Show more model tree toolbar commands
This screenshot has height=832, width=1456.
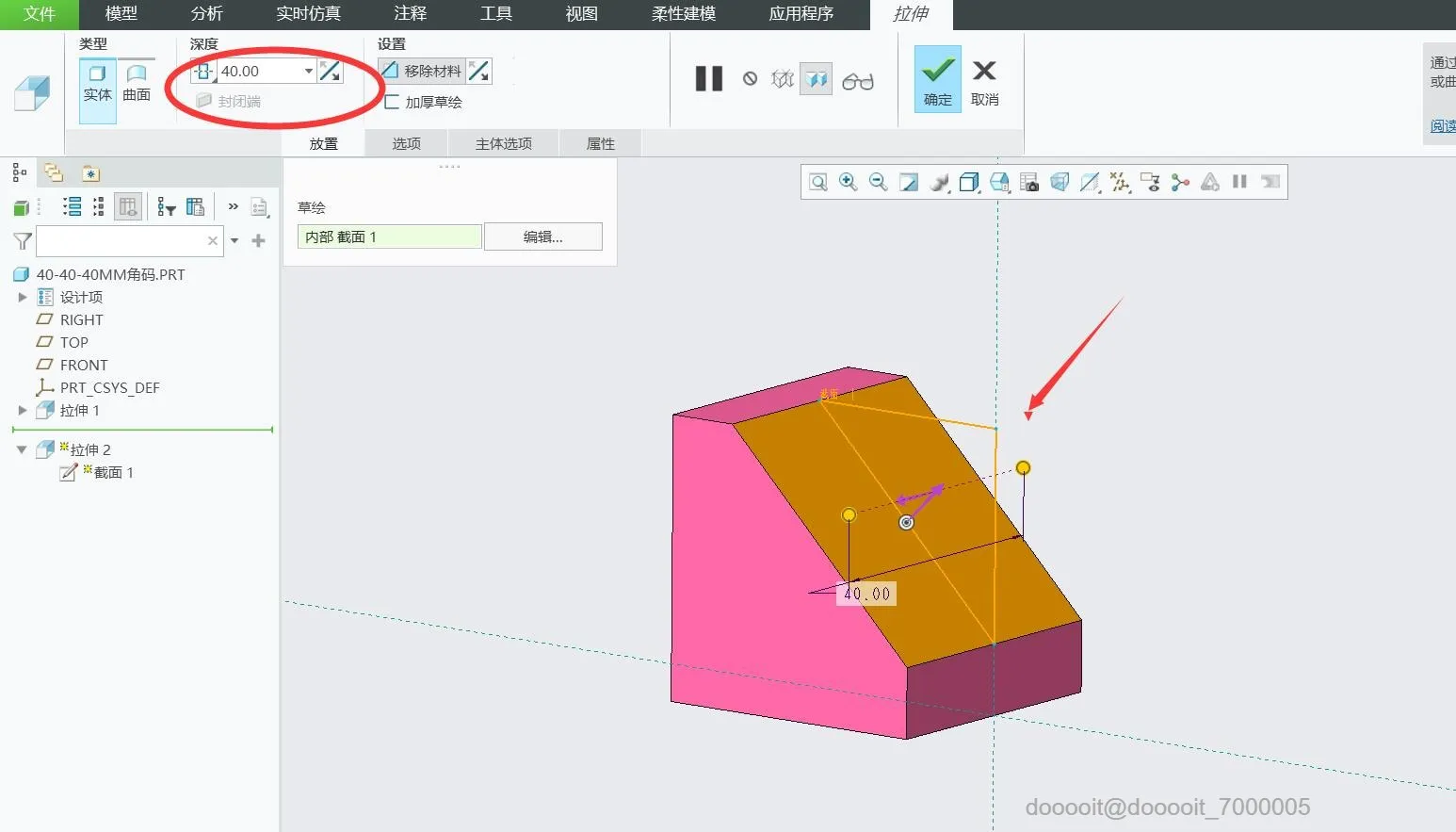233,206
